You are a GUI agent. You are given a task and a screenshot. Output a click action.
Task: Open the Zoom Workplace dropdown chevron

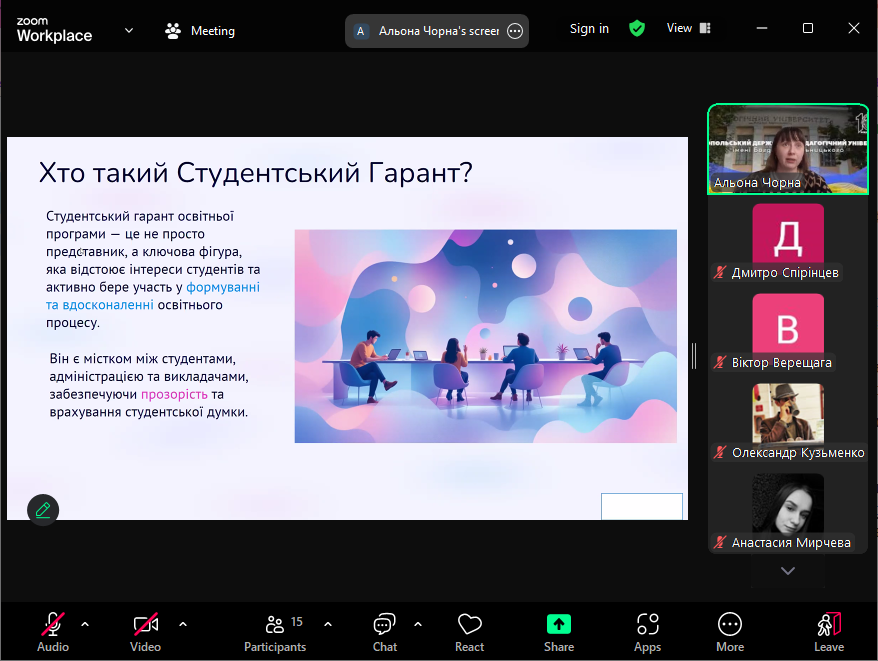point(129,30)
